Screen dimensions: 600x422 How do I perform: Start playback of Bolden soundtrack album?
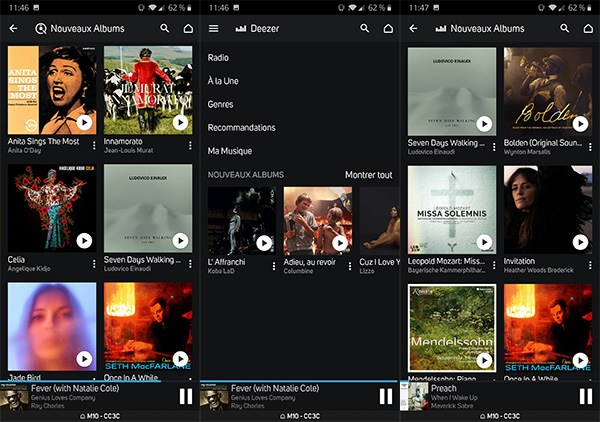point(580,124)
